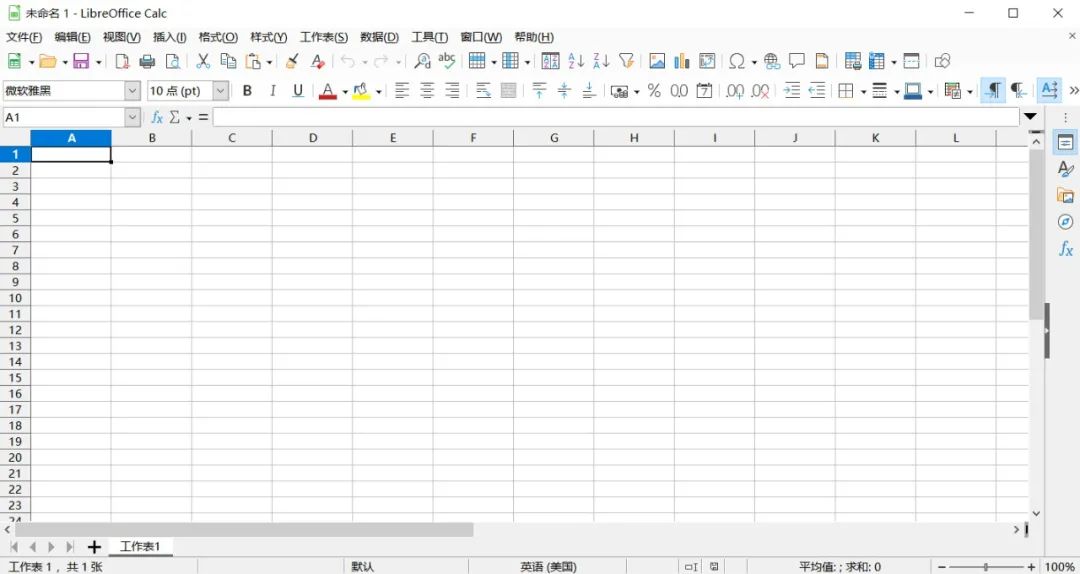
Task: Show more formatting toolbar items
Action: click(x=1073, y=90)
